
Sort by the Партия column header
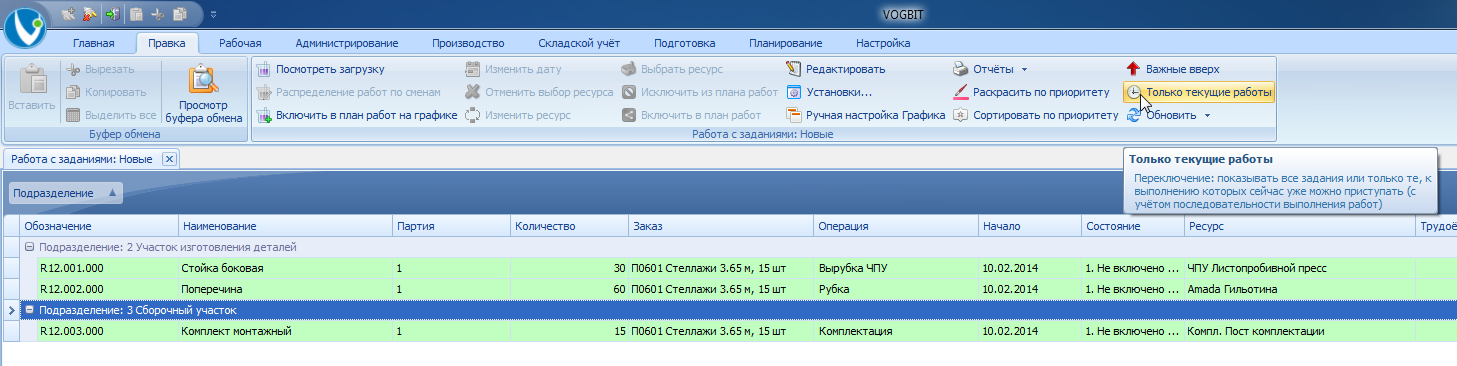point(451,226)
